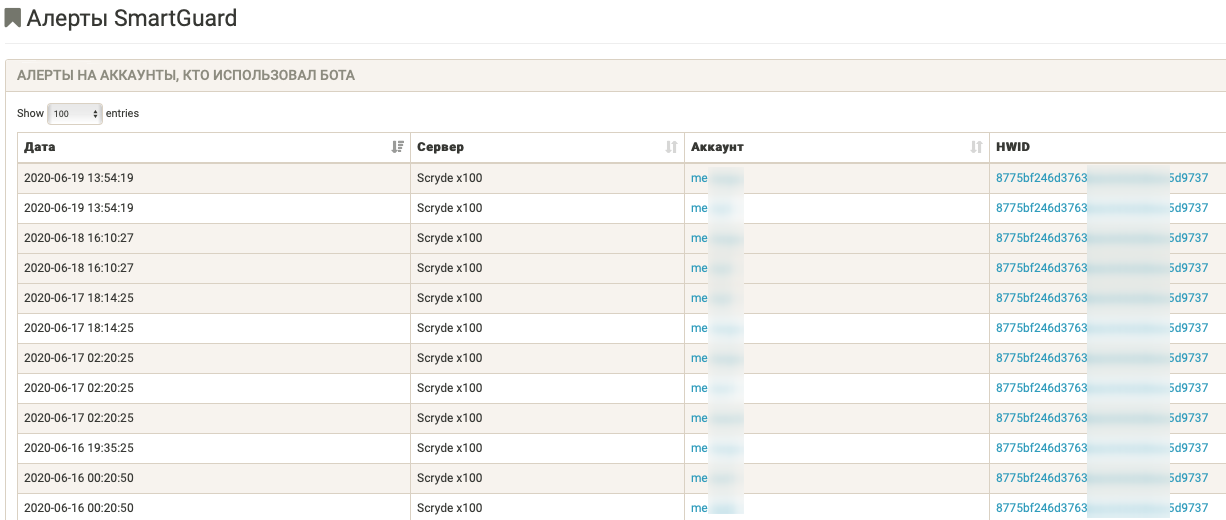Click the HWID column header
The image size is (1226, 520).
1013,147
